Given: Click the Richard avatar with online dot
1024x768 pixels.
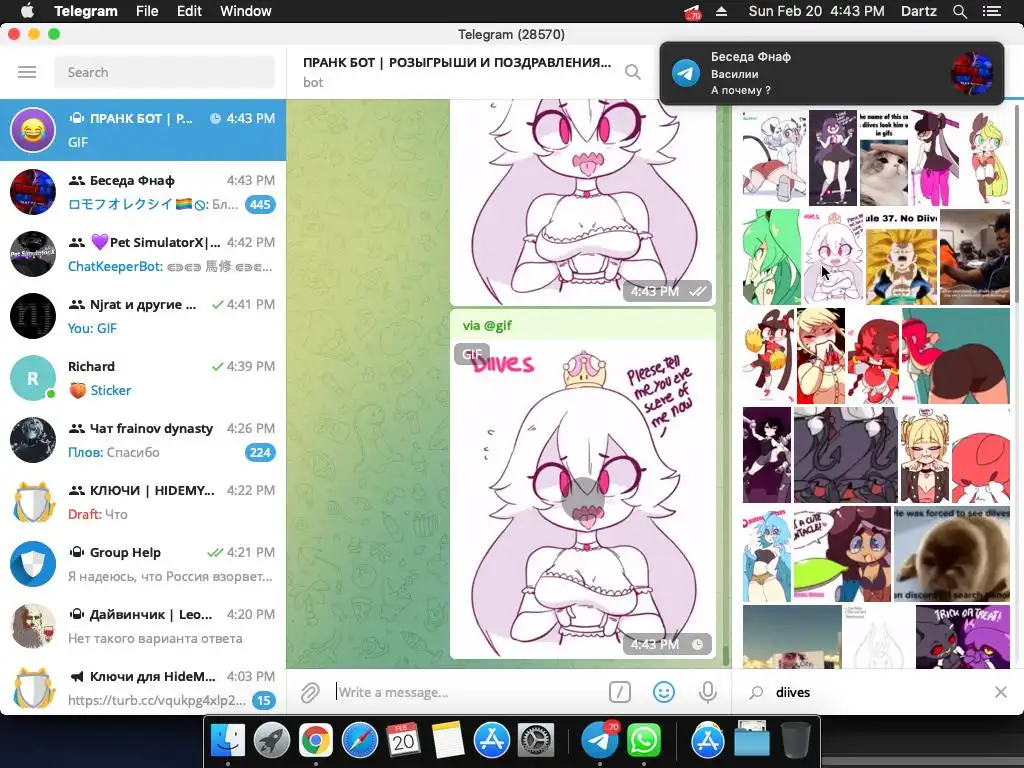Looking at the screenshot, I should coord(33,378).
